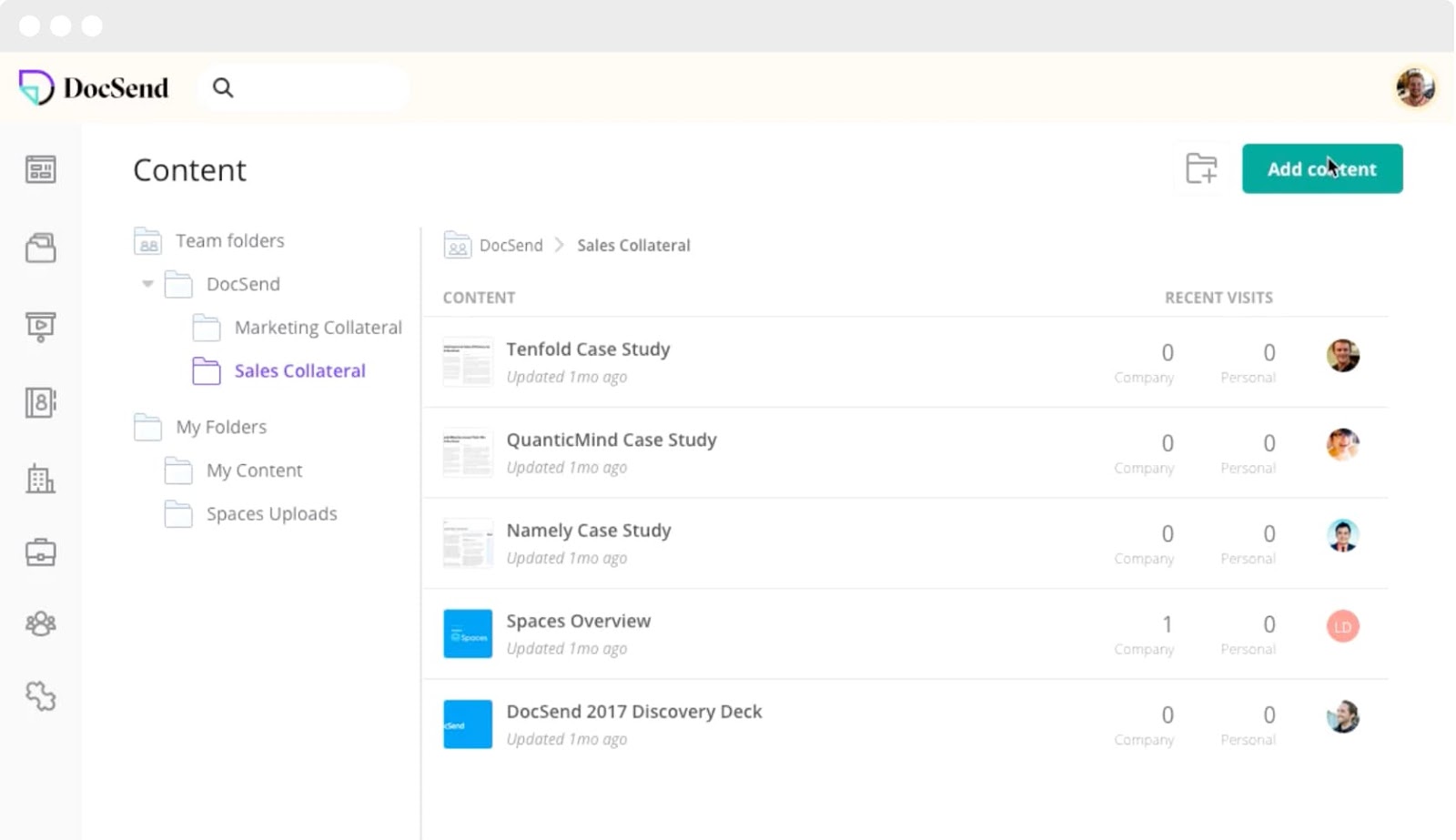Viewport: 1456px width, 840px height.
Task: Open the contacts book sidebar icon
Action: click(40, 402)
